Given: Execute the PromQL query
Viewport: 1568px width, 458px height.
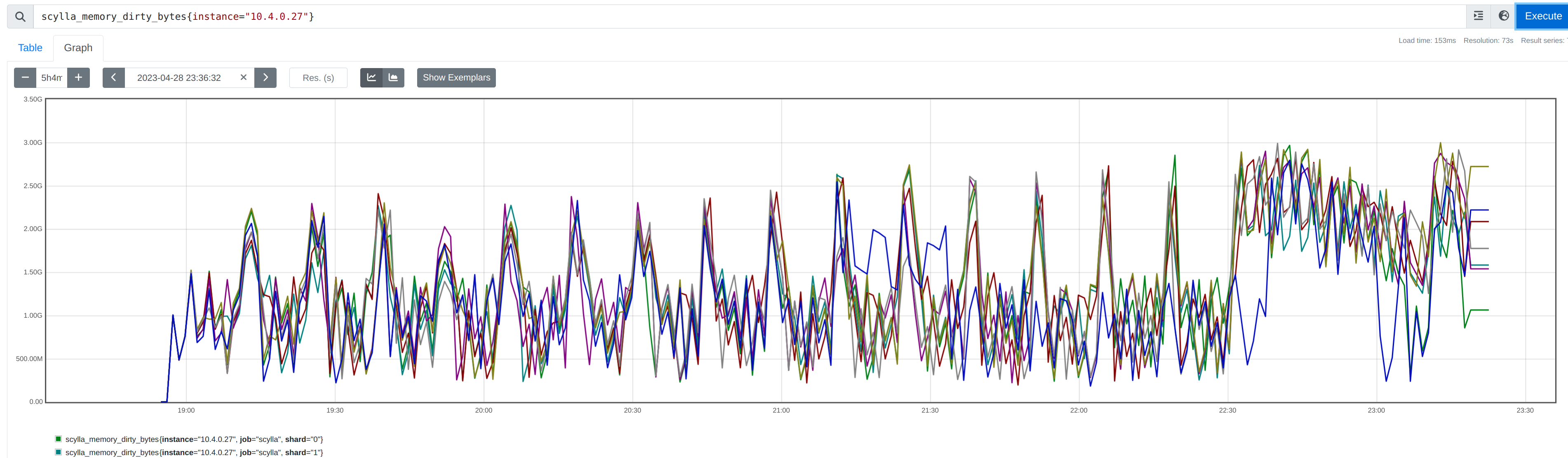Looking at the screenshot, I should [x=1542, y=16].
